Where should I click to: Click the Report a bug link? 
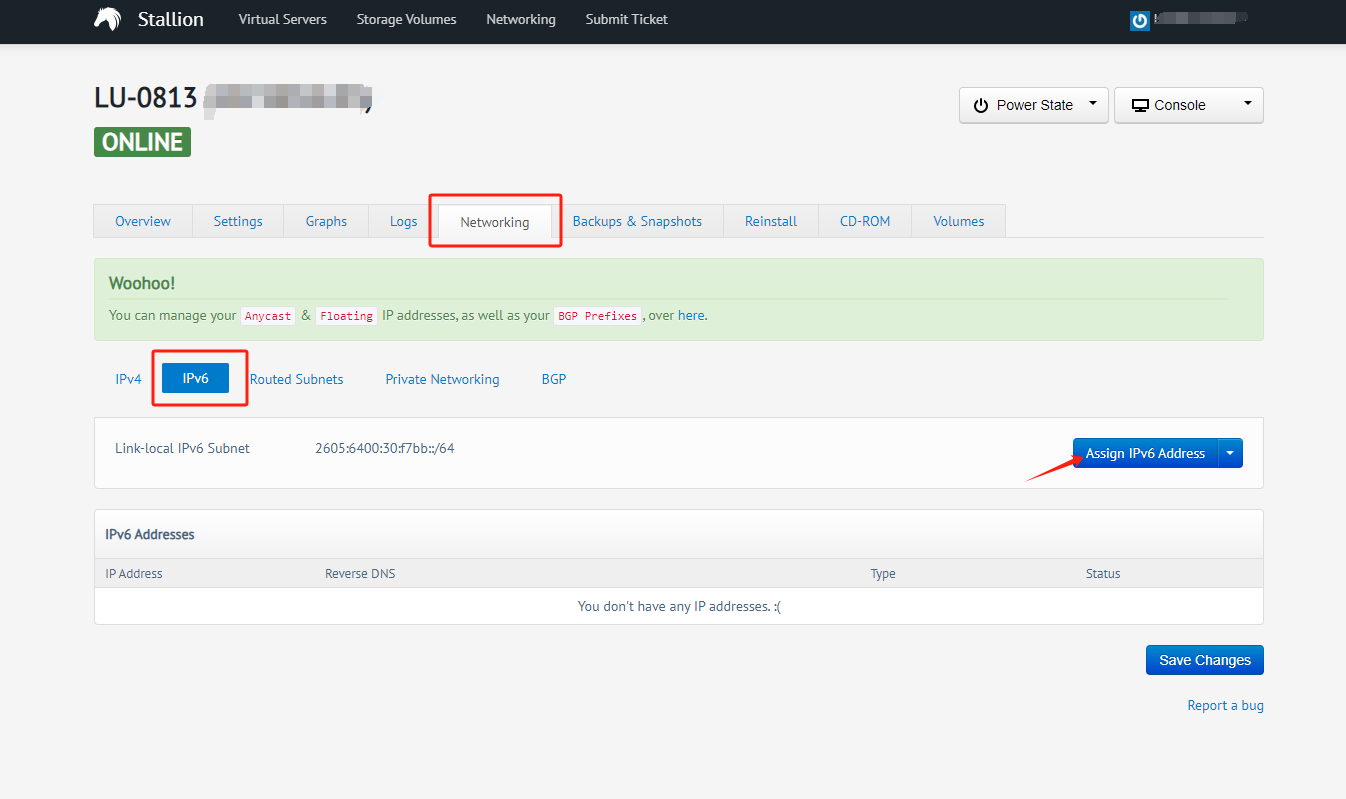click(x=1225, y=705)
